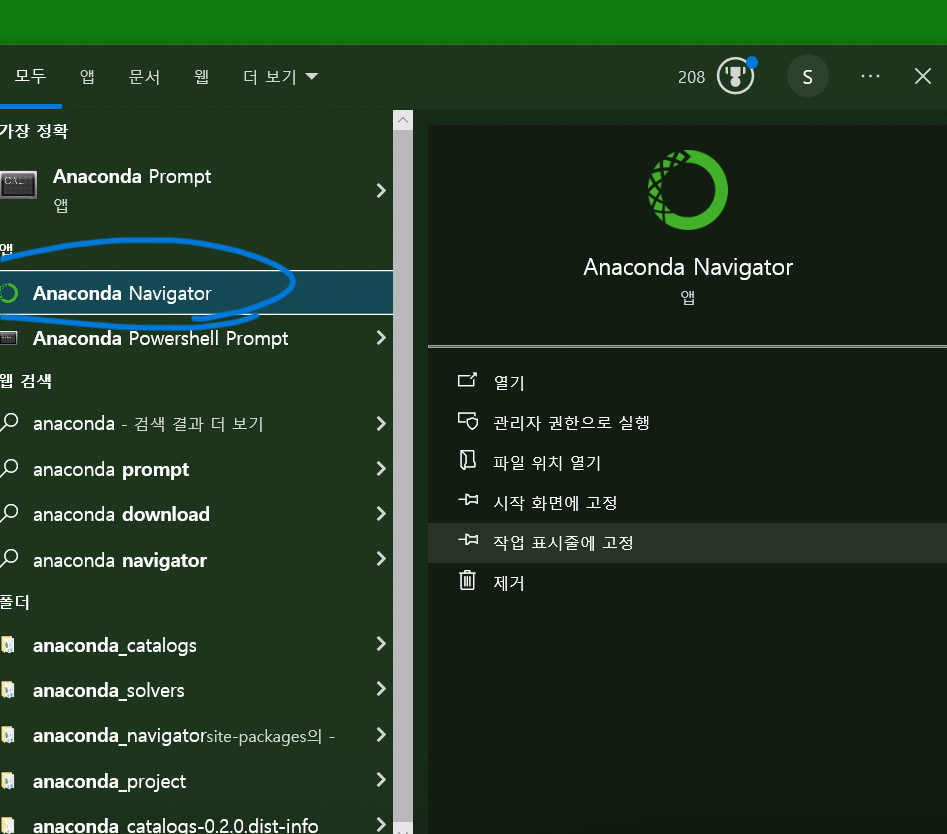This screenshot has height=834, width=947.
Task: Open the rewards trophy icon
Action: point(735,76)
